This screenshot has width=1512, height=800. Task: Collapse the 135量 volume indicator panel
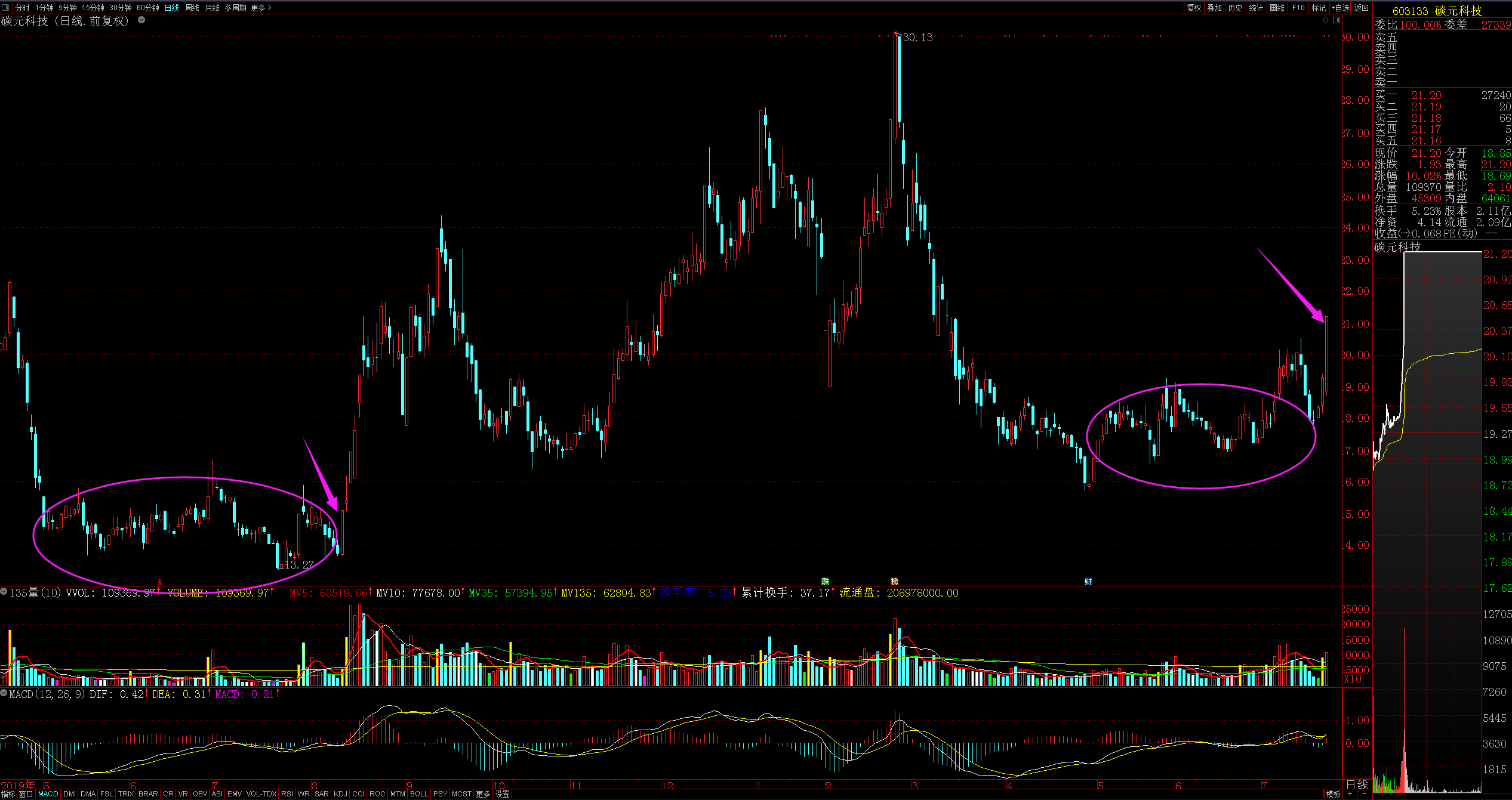(4, 592)
